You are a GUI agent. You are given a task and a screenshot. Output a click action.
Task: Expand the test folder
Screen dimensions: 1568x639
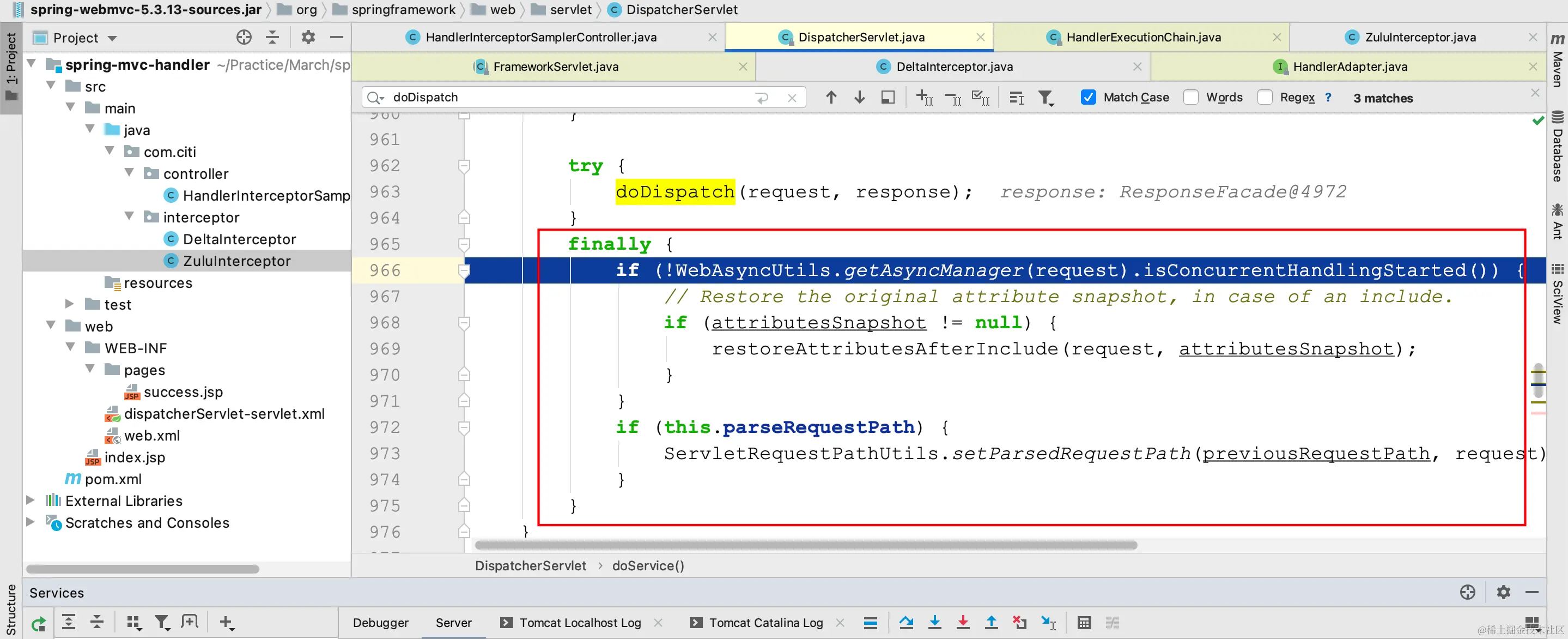click(70, 303)
